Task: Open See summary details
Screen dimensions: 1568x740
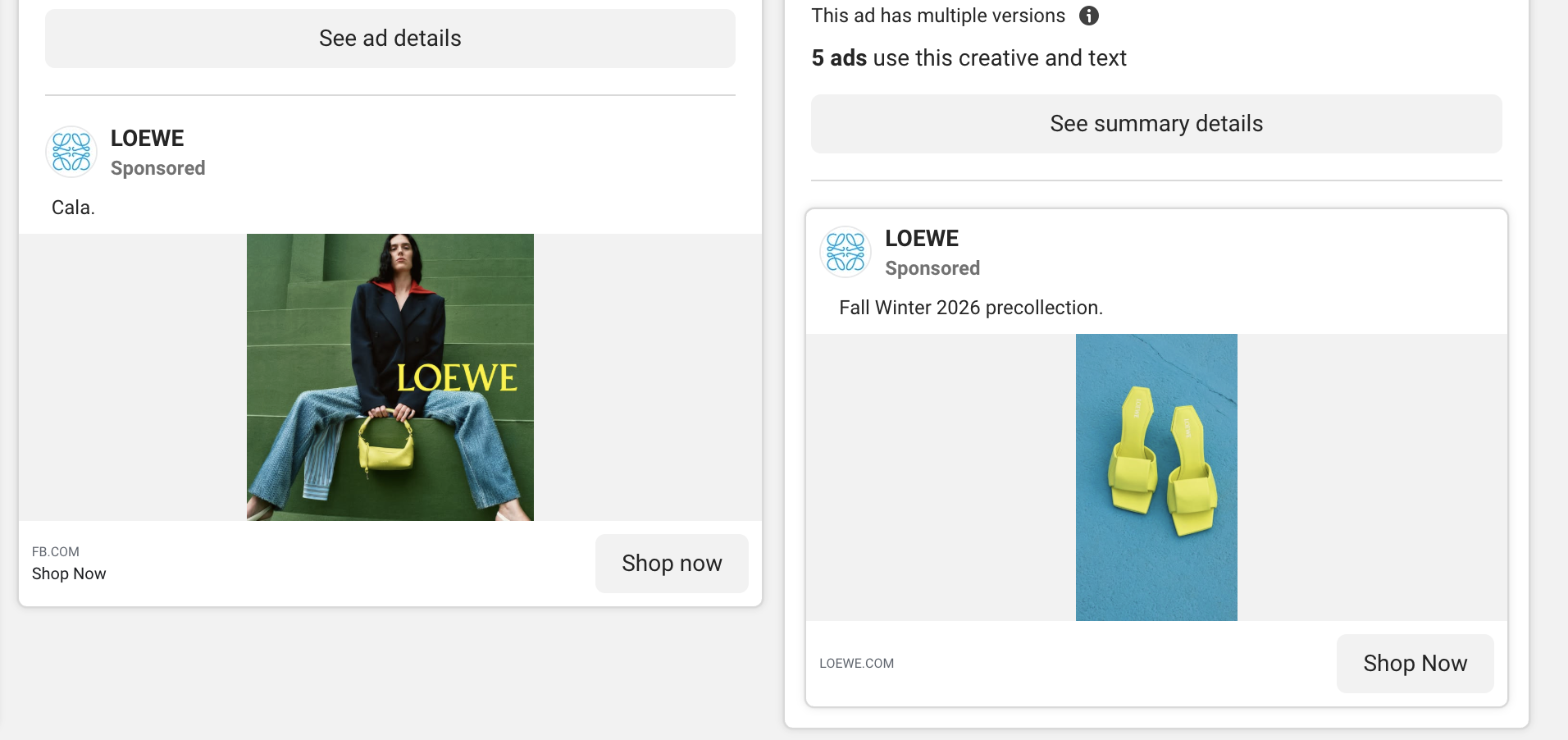Action: pos(1156,124)
